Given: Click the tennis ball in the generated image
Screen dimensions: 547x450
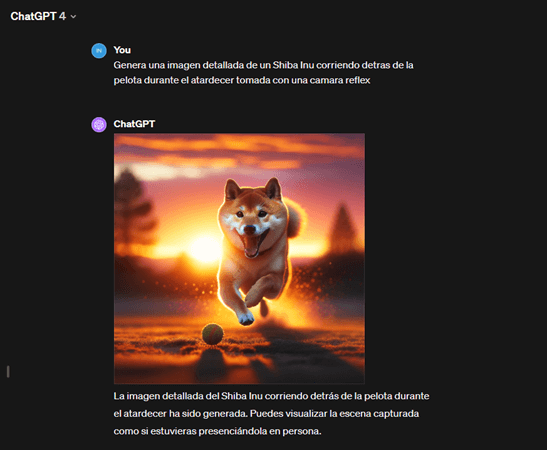Looking at the screenshot, I should [212, 334].
